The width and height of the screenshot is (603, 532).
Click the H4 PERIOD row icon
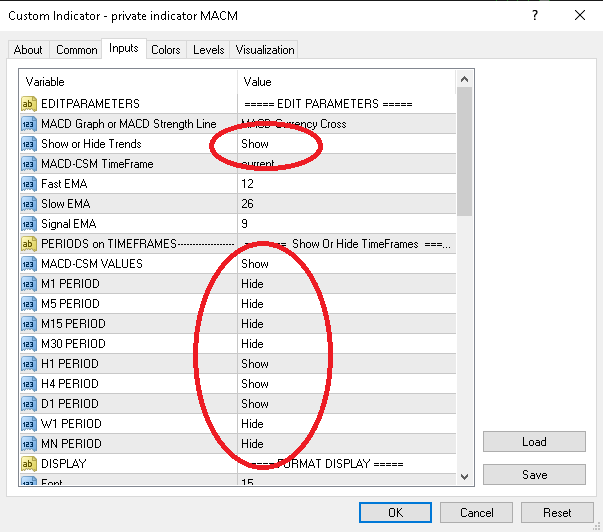29,384
